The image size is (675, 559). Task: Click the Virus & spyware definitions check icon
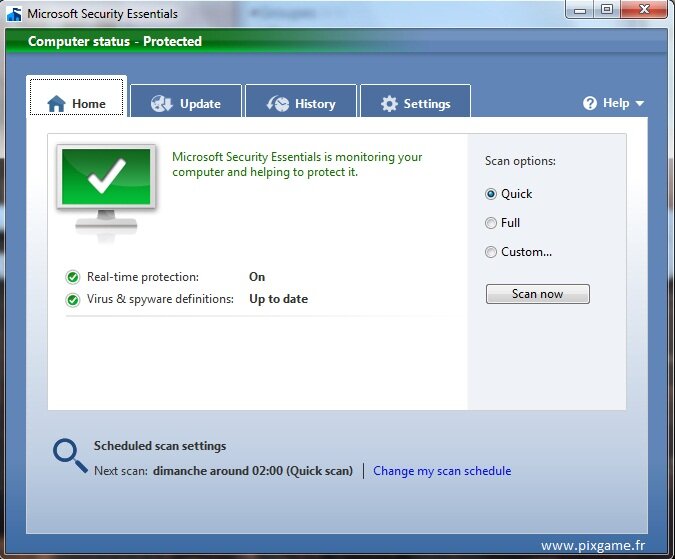[x=73, y=300]
